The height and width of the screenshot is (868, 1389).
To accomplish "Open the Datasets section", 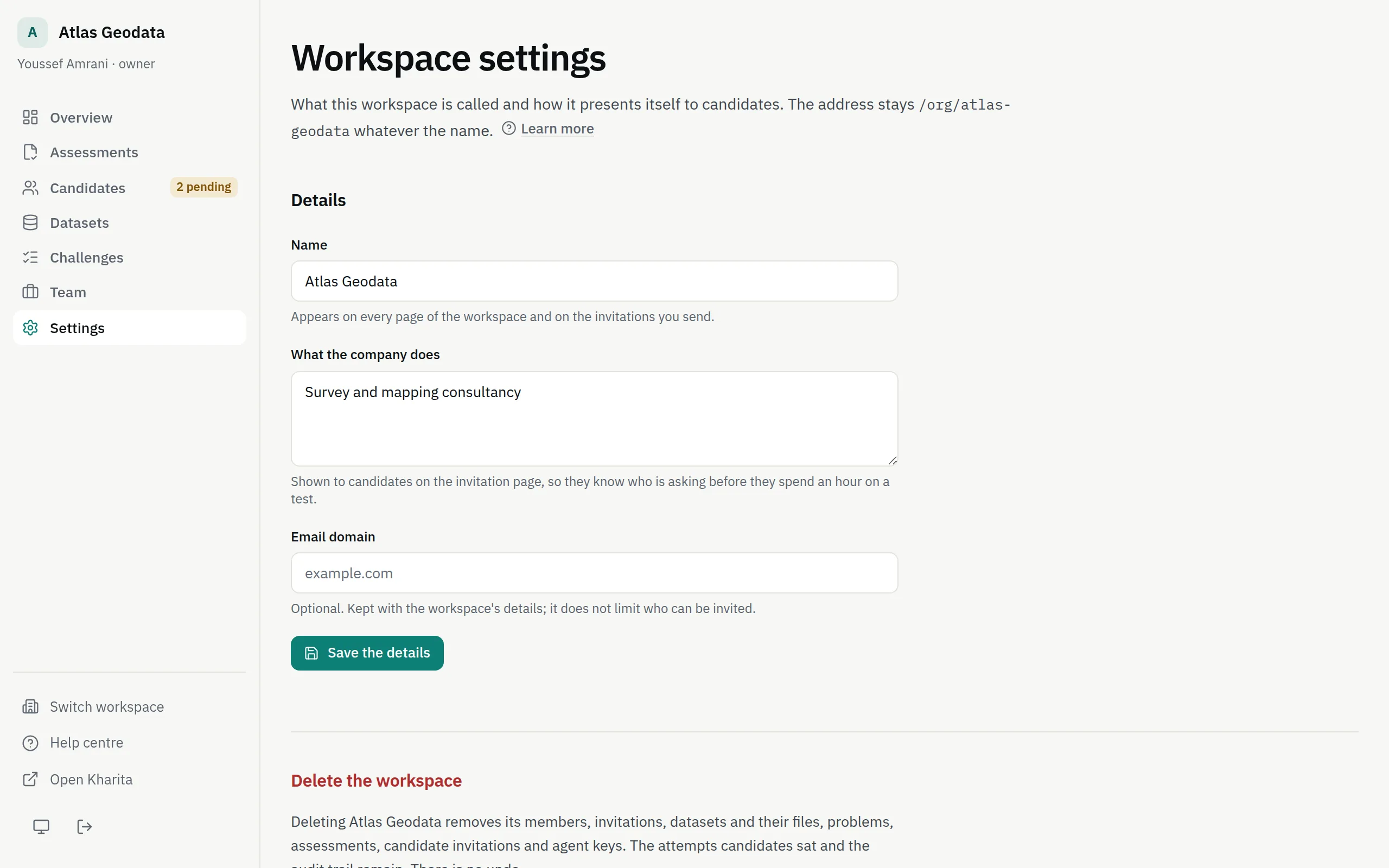I will (130, 223).
